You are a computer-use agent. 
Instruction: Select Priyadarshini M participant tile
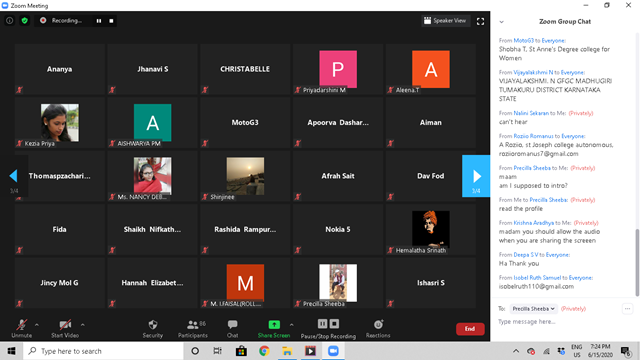click(338, 69)
